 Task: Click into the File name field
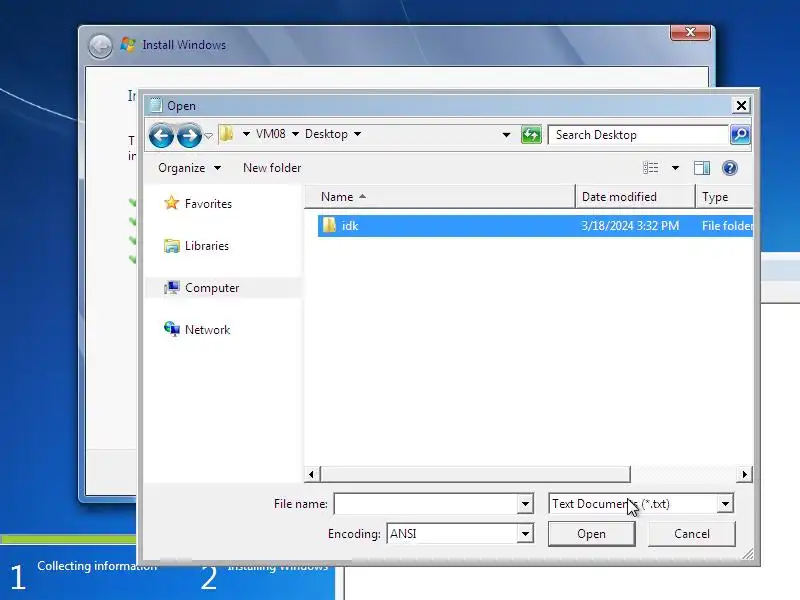pos(426,504)
